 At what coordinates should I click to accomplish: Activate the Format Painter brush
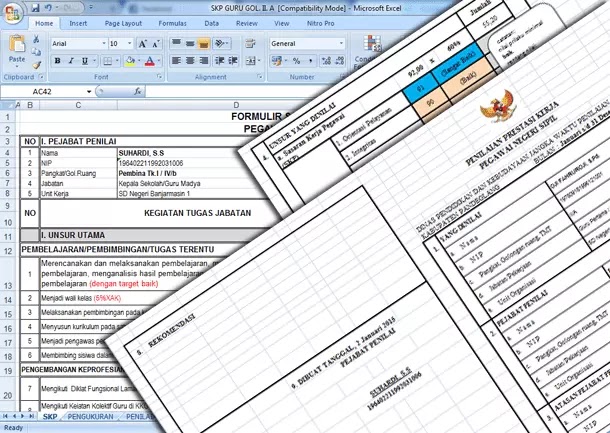click(x=36, y=65)
